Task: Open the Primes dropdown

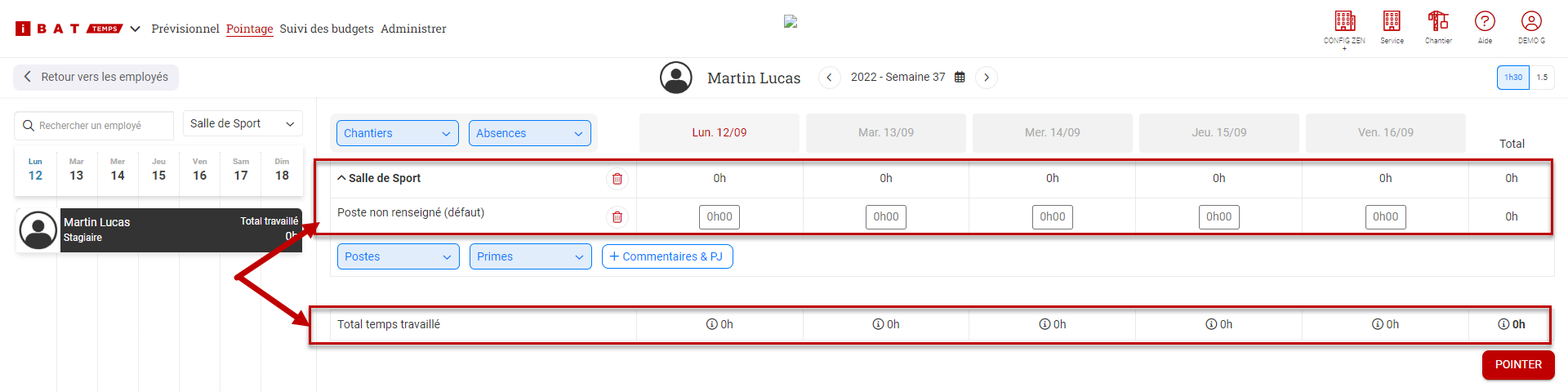Action: [x=530, y=256]
